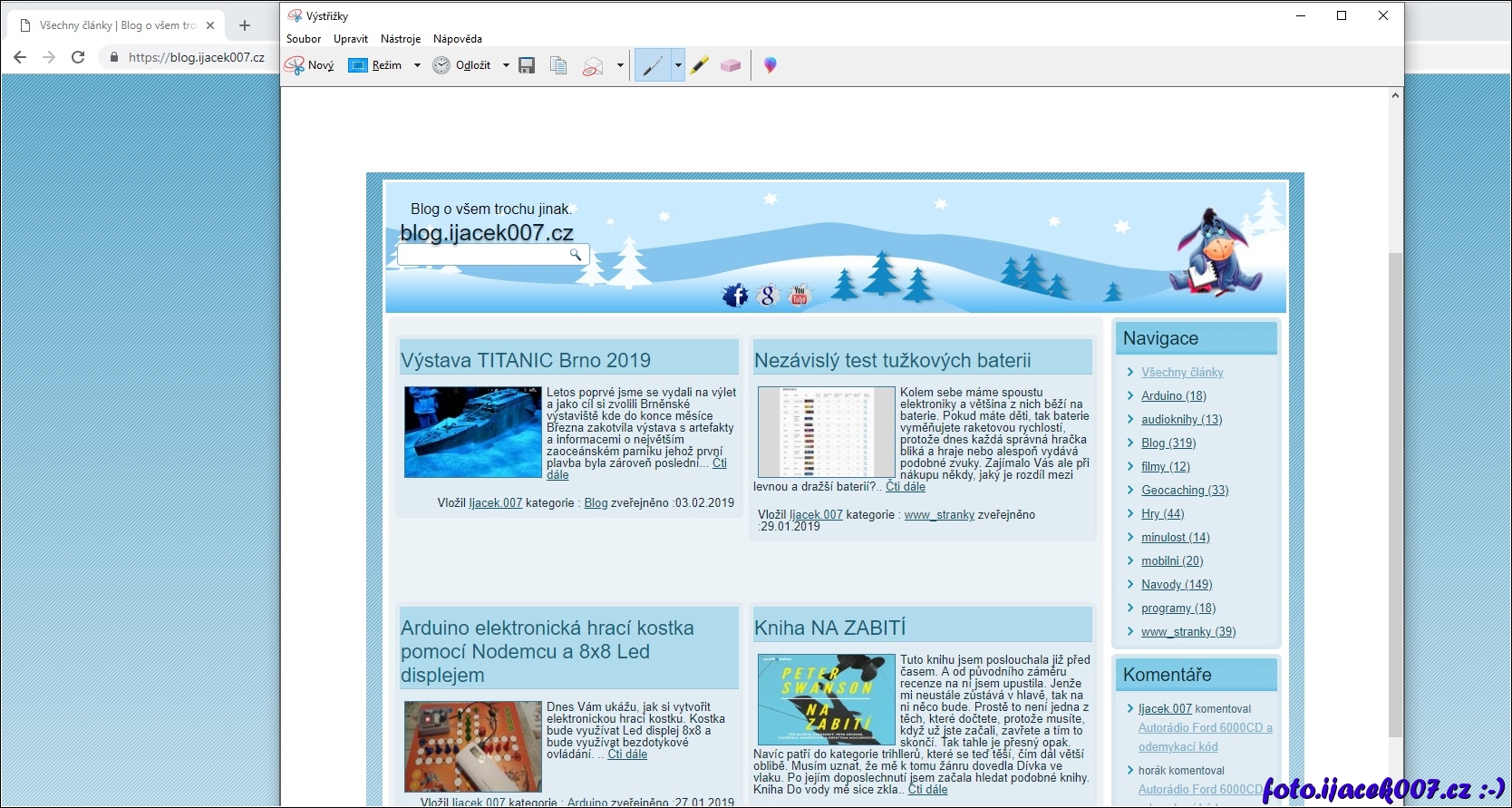This screenshot has width=1512, height=808.
Task: Expand the Režim mode dropdown arrow
Action: click(417, 65)
